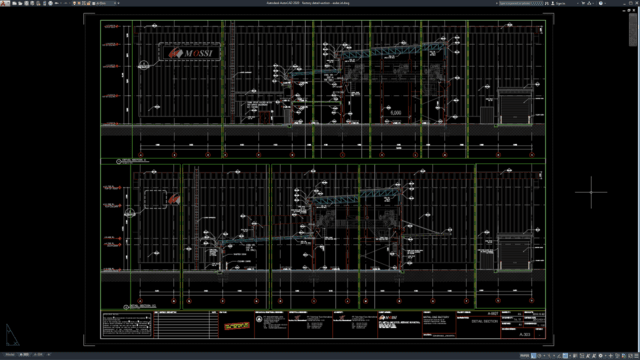Add a new layout with the plus tab

click(49, 354)
